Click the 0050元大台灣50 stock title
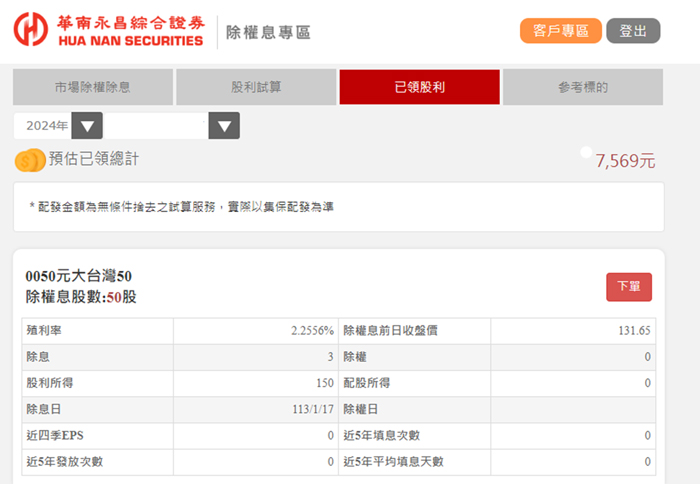This screenshot has height=484, width=700. (x=79, y=276)
